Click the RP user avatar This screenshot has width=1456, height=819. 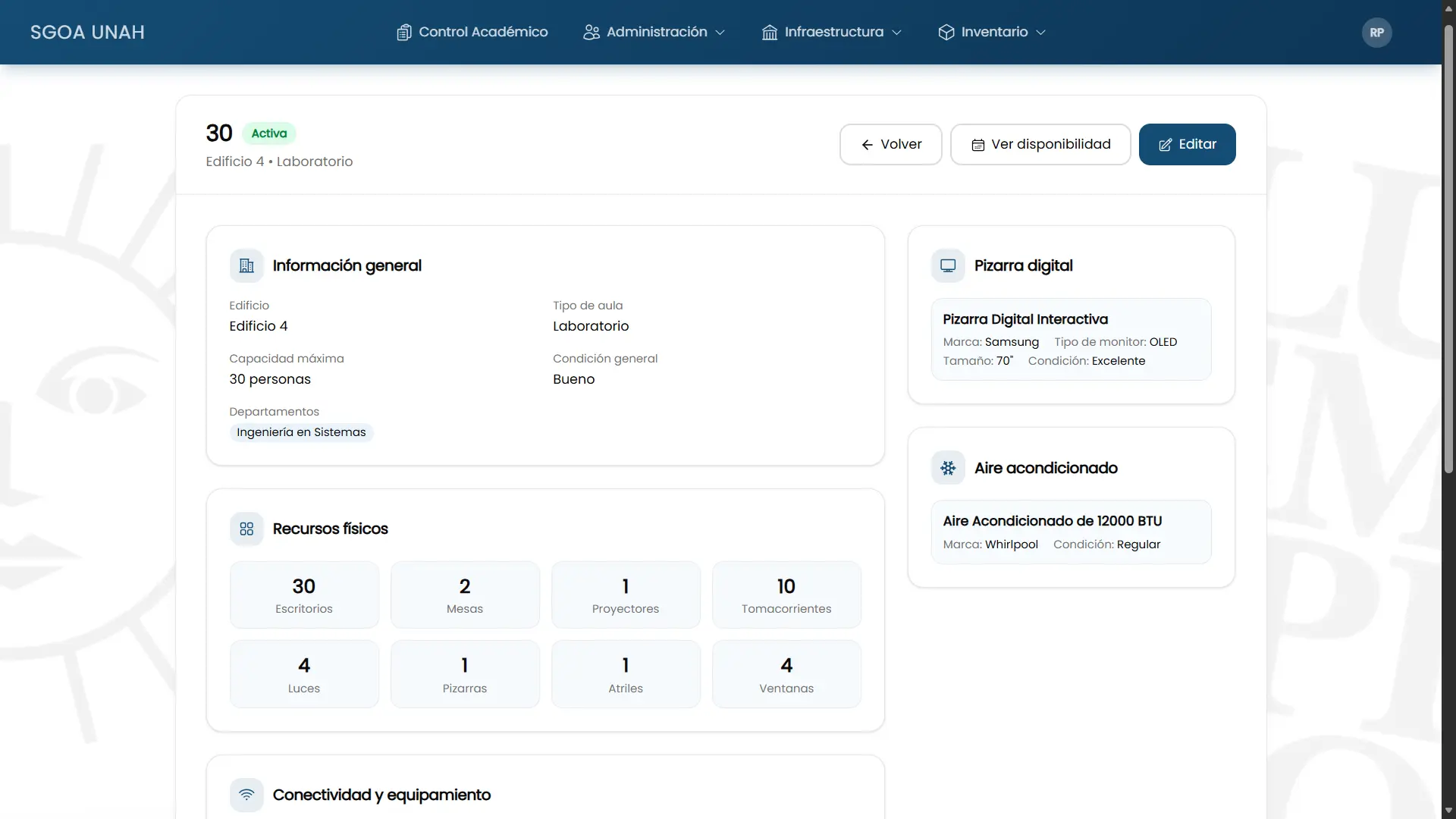pos(1377,33)
